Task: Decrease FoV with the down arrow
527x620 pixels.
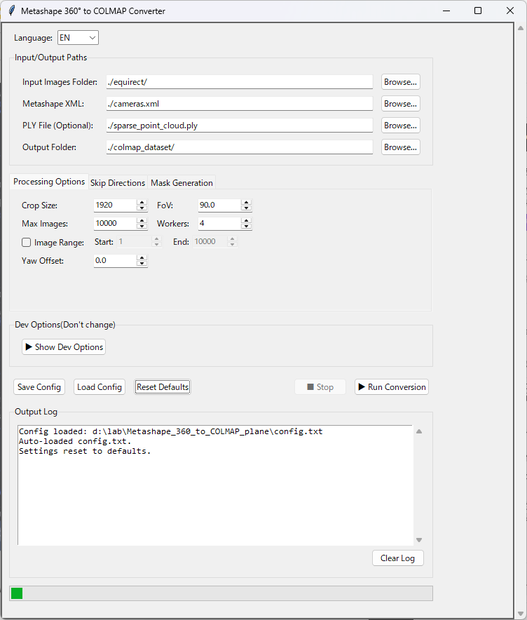Action: pyautogui.click(x=246, y=208)
